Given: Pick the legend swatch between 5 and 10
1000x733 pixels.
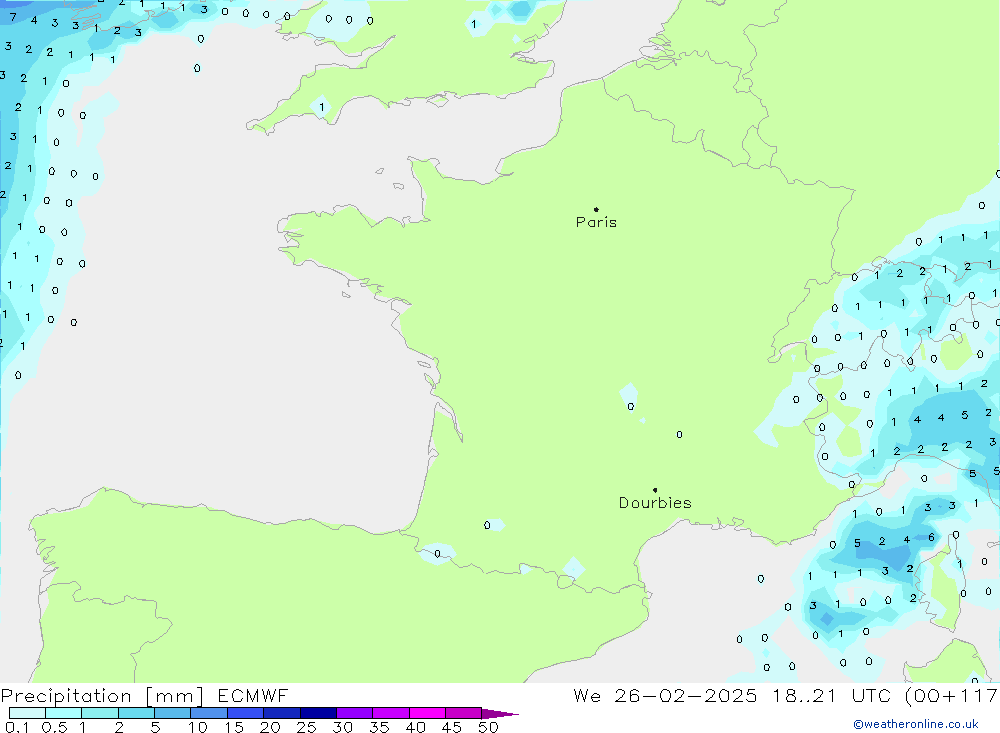Looking at the screenshot, I should click(172, 713).
